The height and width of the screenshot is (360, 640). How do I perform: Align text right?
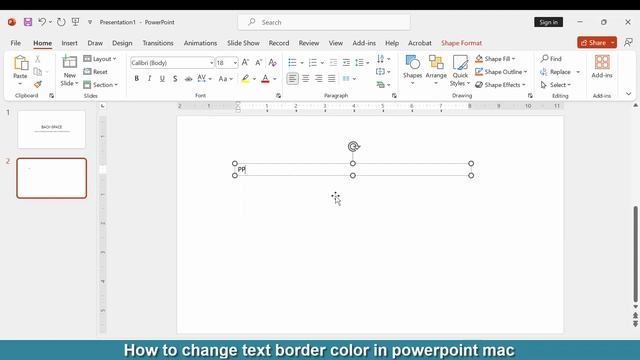pyautogui.click(x=318, y=78)
